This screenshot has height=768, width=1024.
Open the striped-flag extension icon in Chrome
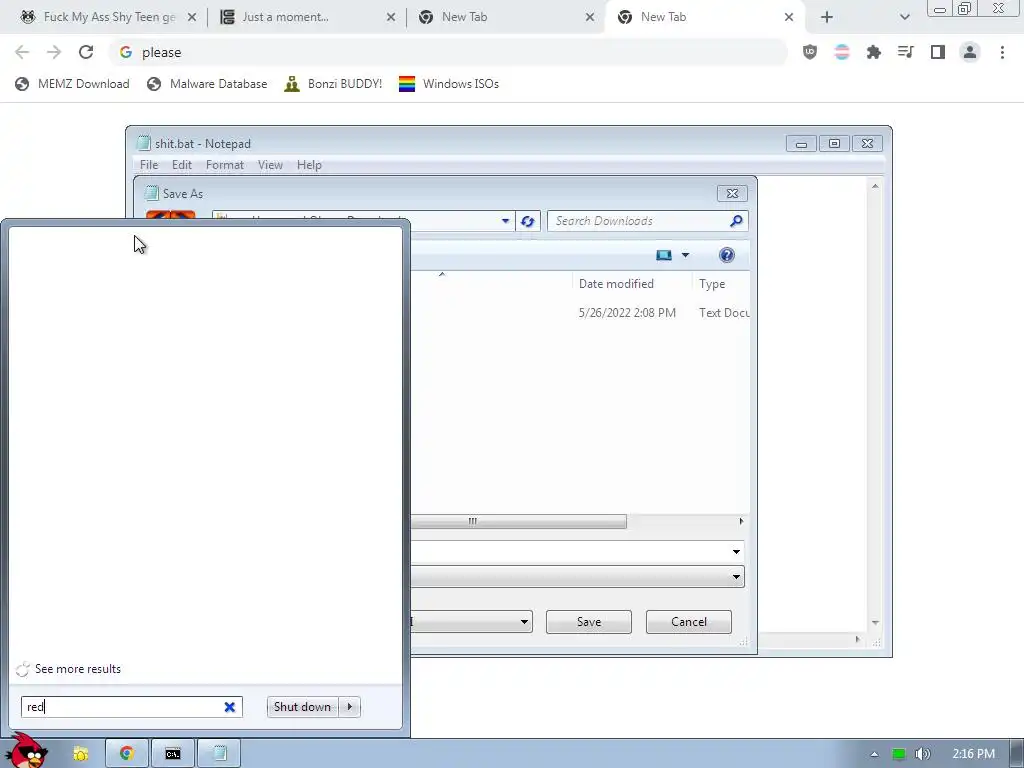point(842,52)
